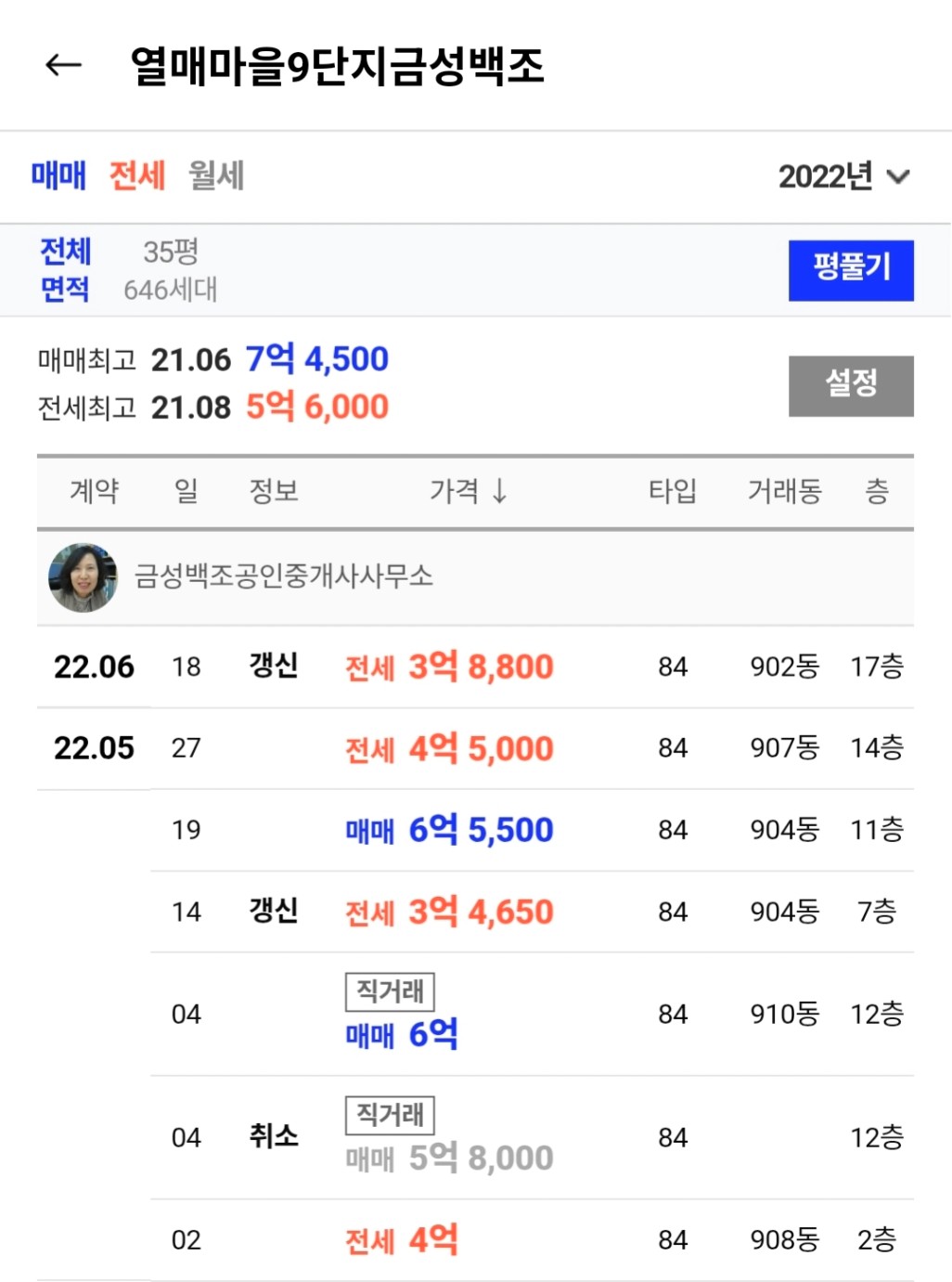The height and width of the screenshot is (1282, 952).
Task: Open the 전세 3억 4,650 renewal row
Action: [449, 912]
